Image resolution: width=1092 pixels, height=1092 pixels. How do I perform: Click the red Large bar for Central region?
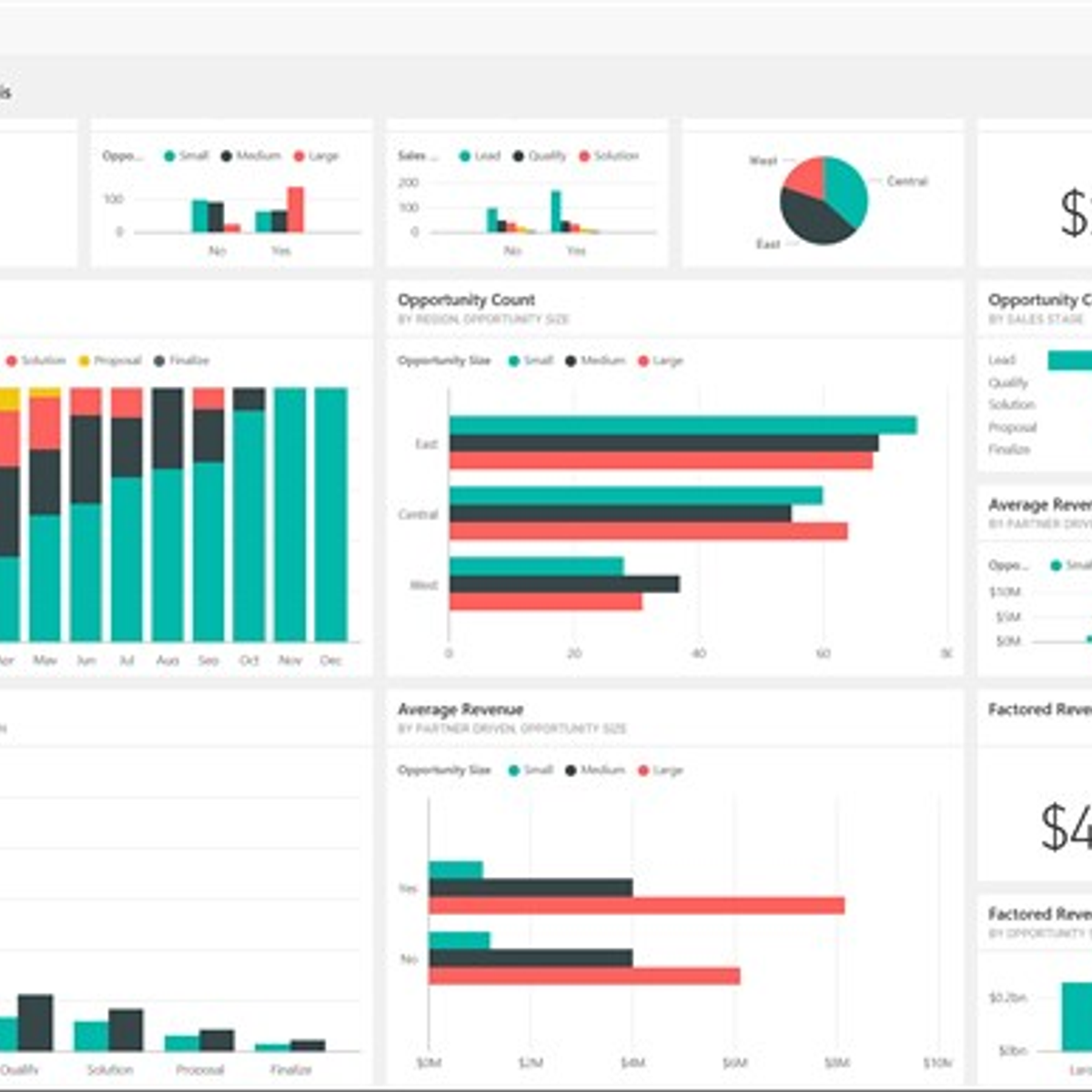(x=648, y=531)
